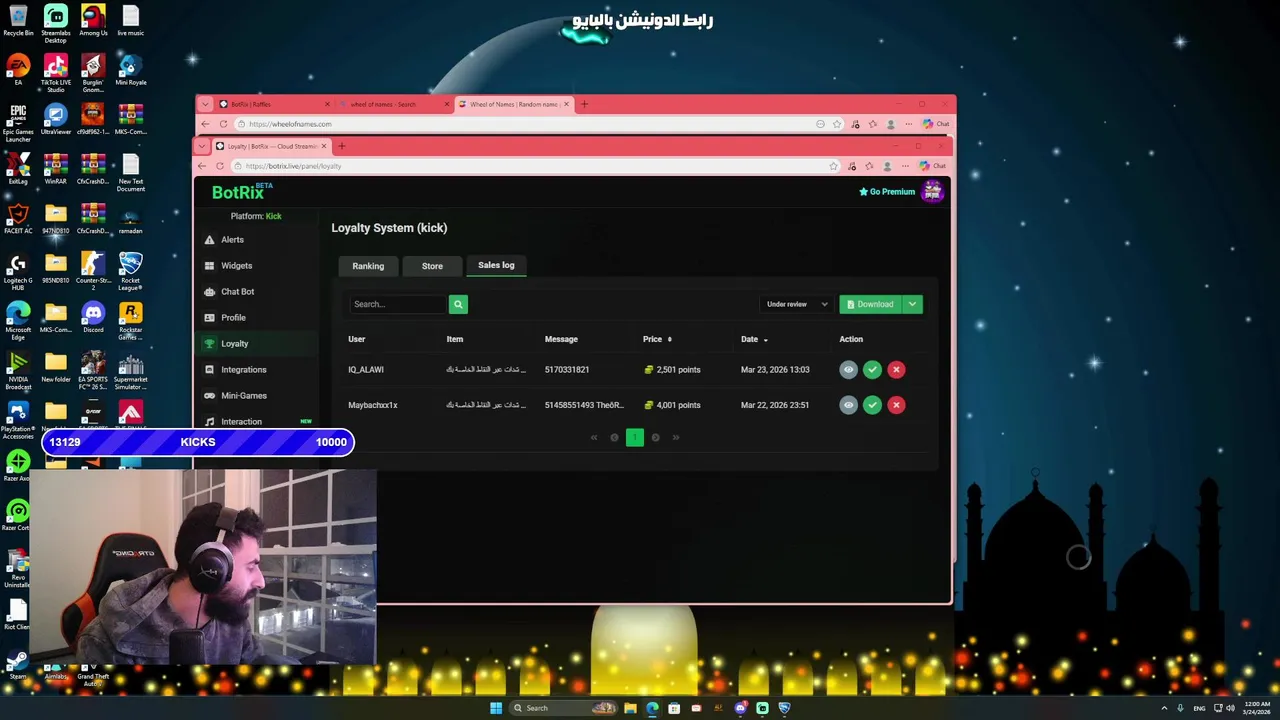This screenshot has width=1280, height=720.
Task: Open Profile in BotRix sidebar
Action: 233,318
